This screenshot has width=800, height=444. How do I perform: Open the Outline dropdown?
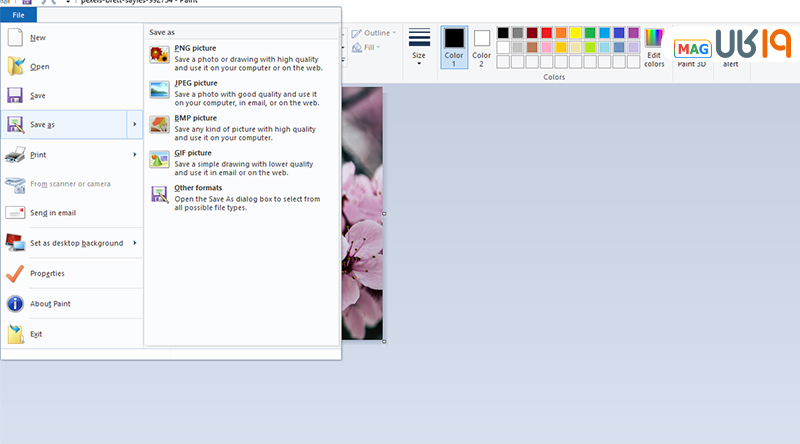[374, 33]
